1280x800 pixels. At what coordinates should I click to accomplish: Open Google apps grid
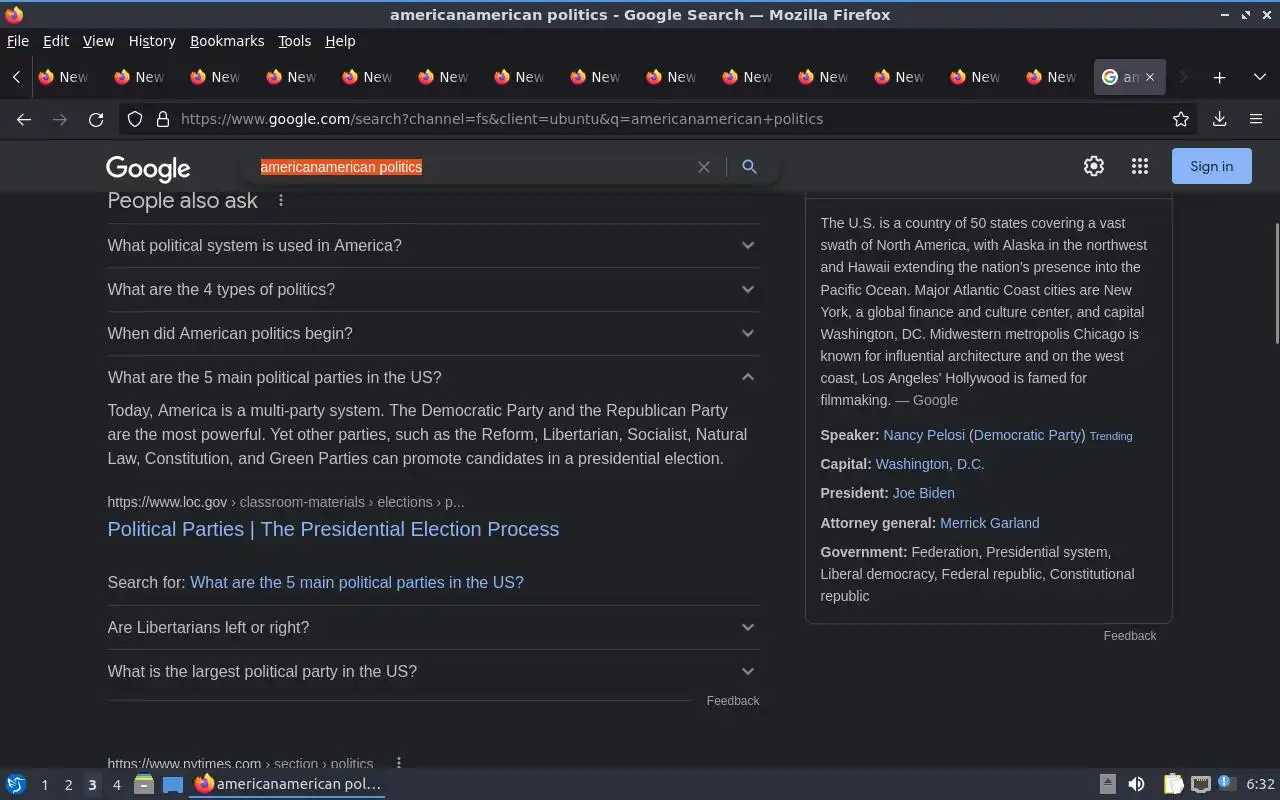tap(1140, 167)
